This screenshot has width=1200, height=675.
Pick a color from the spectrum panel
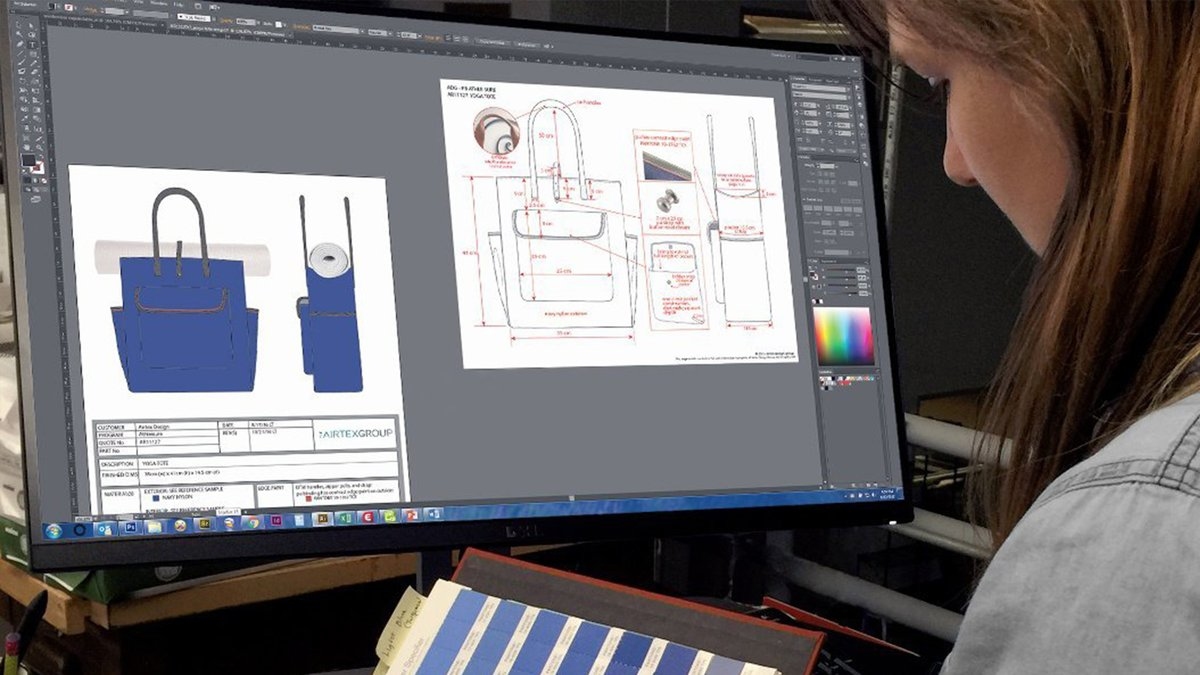(x=843, y=335)
